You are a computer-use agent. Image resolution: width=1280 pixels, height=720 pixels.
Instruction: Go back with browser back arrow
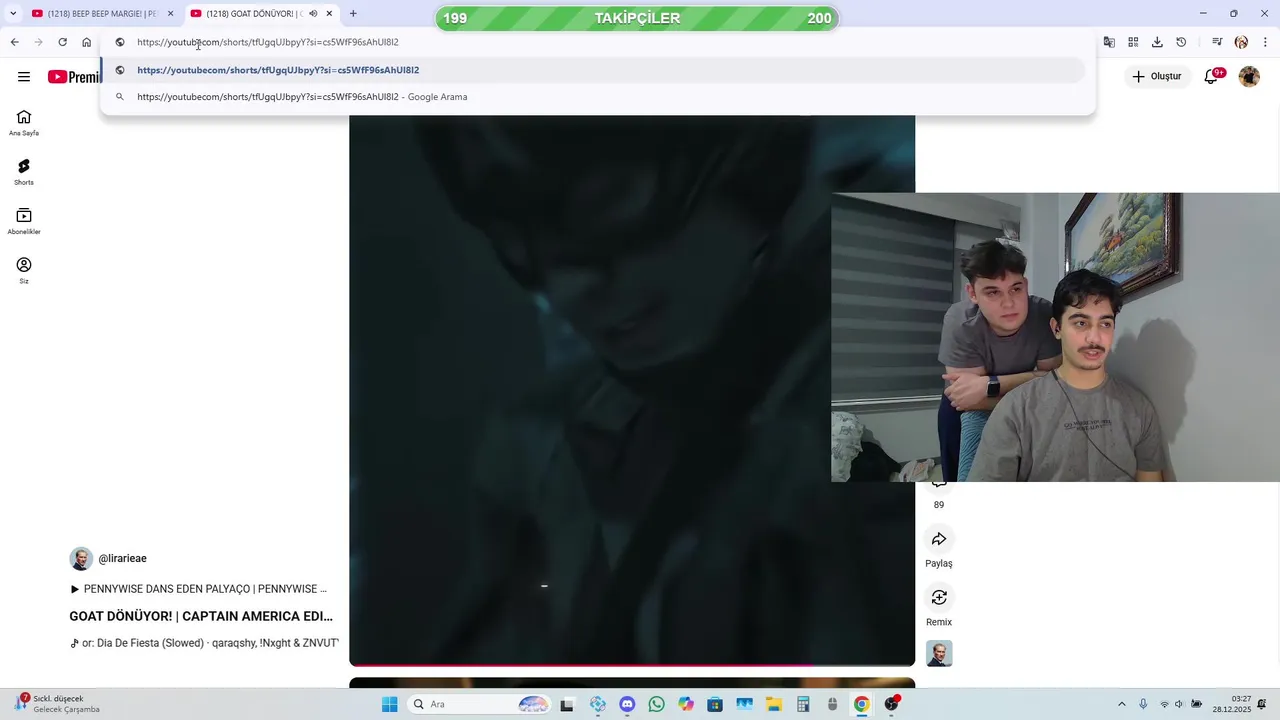coord(14,42)
